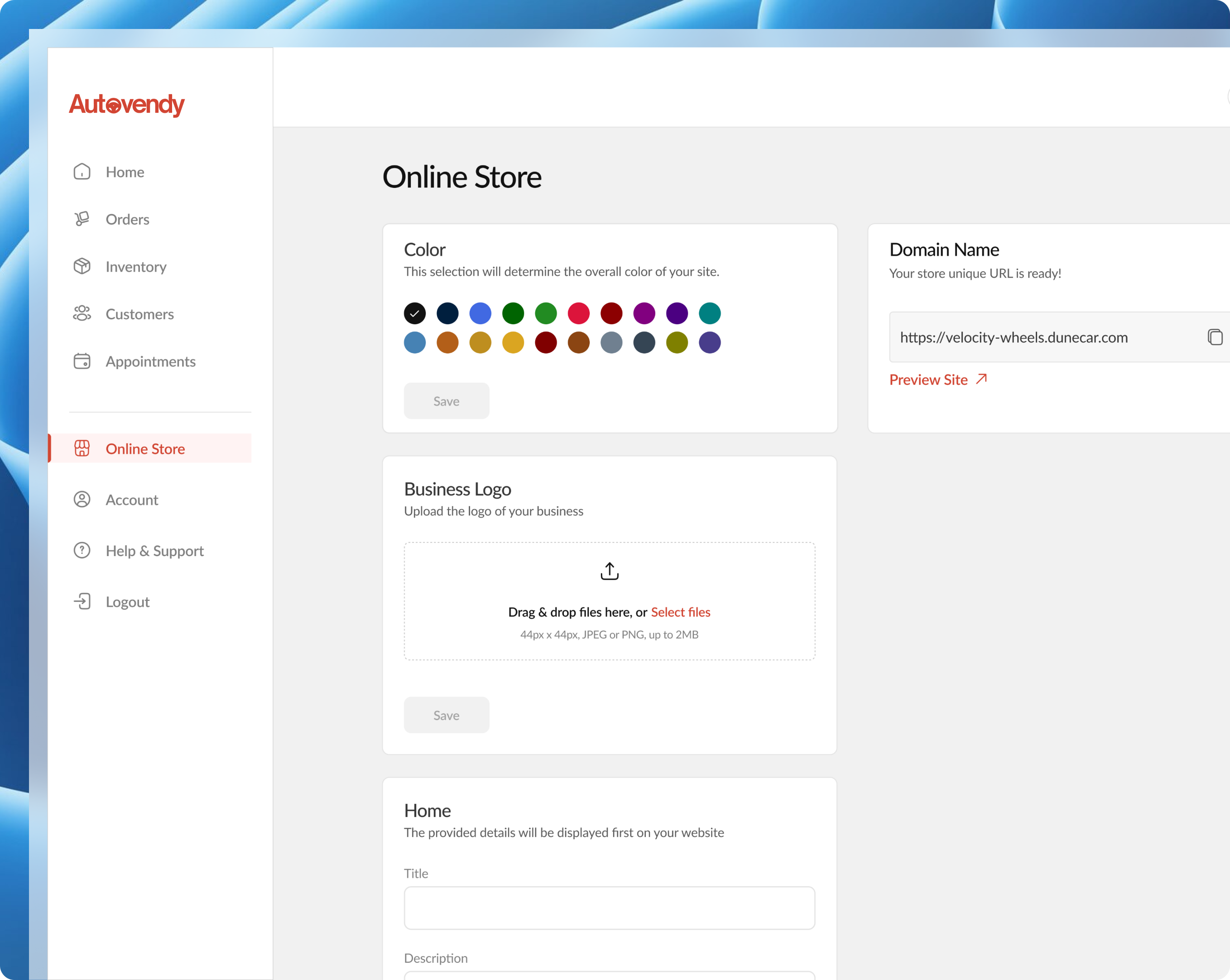The height and width of the screenshot is (980, 1230).
Task: Click the Help & Support question icon
Action: click(82, 551)
